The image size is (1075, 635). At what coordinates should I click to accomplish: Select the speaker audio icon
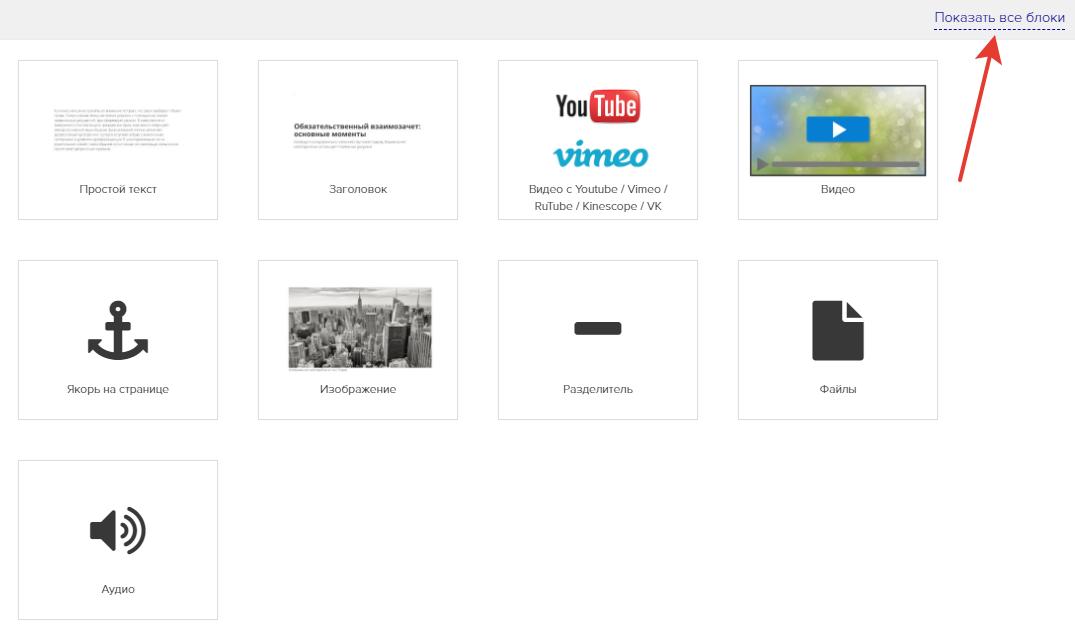point(118,530)
